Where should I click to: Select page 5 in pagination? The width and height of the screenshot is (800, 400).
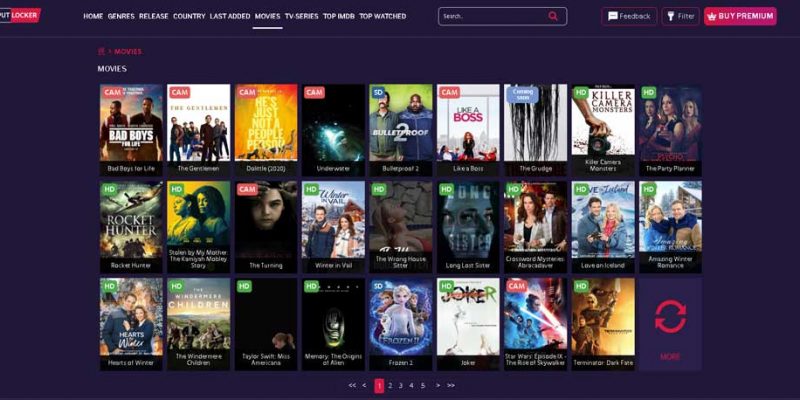tap(422, 386)
